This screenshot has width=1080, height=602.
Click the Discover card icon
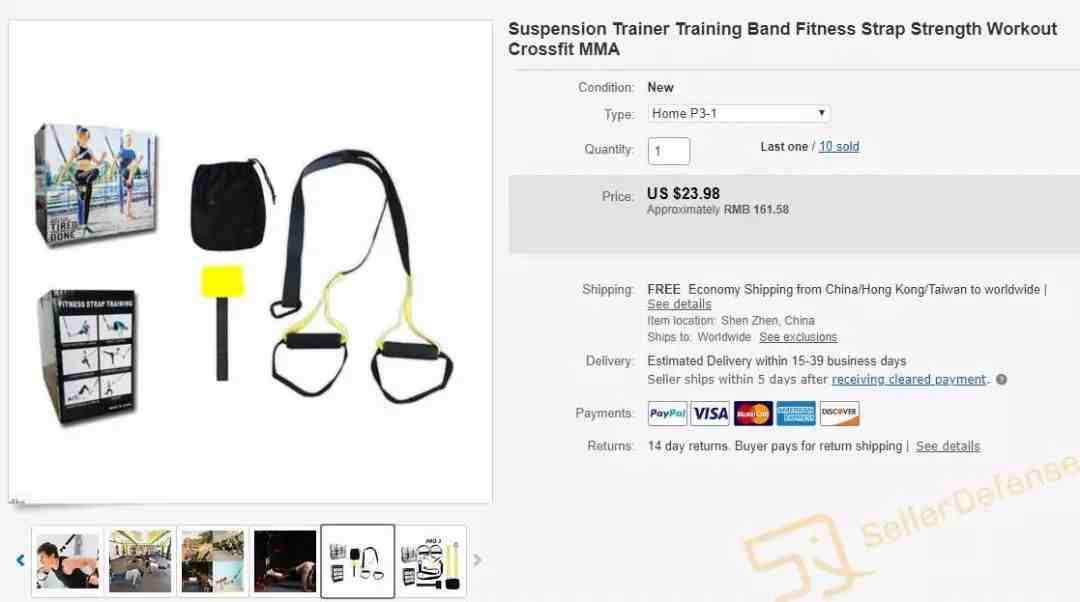839,413
